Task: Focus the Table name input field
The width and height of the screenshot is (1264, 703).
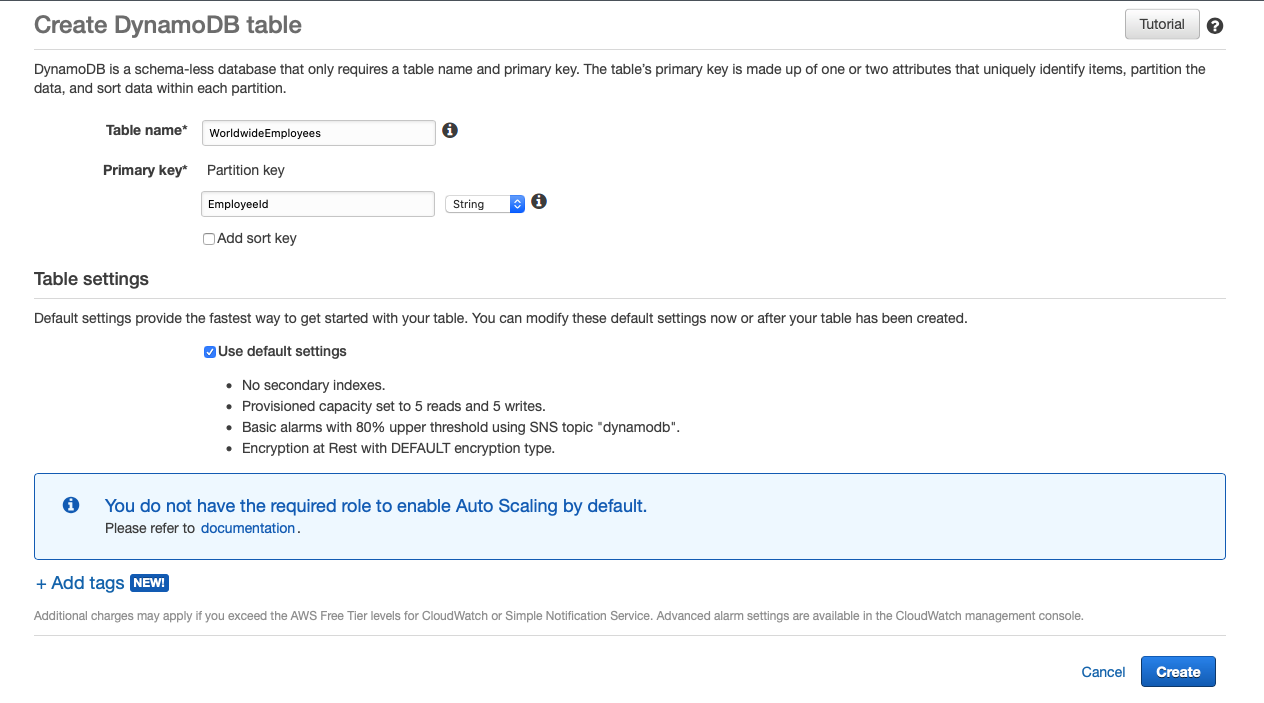Action: [x=319, y=132]
